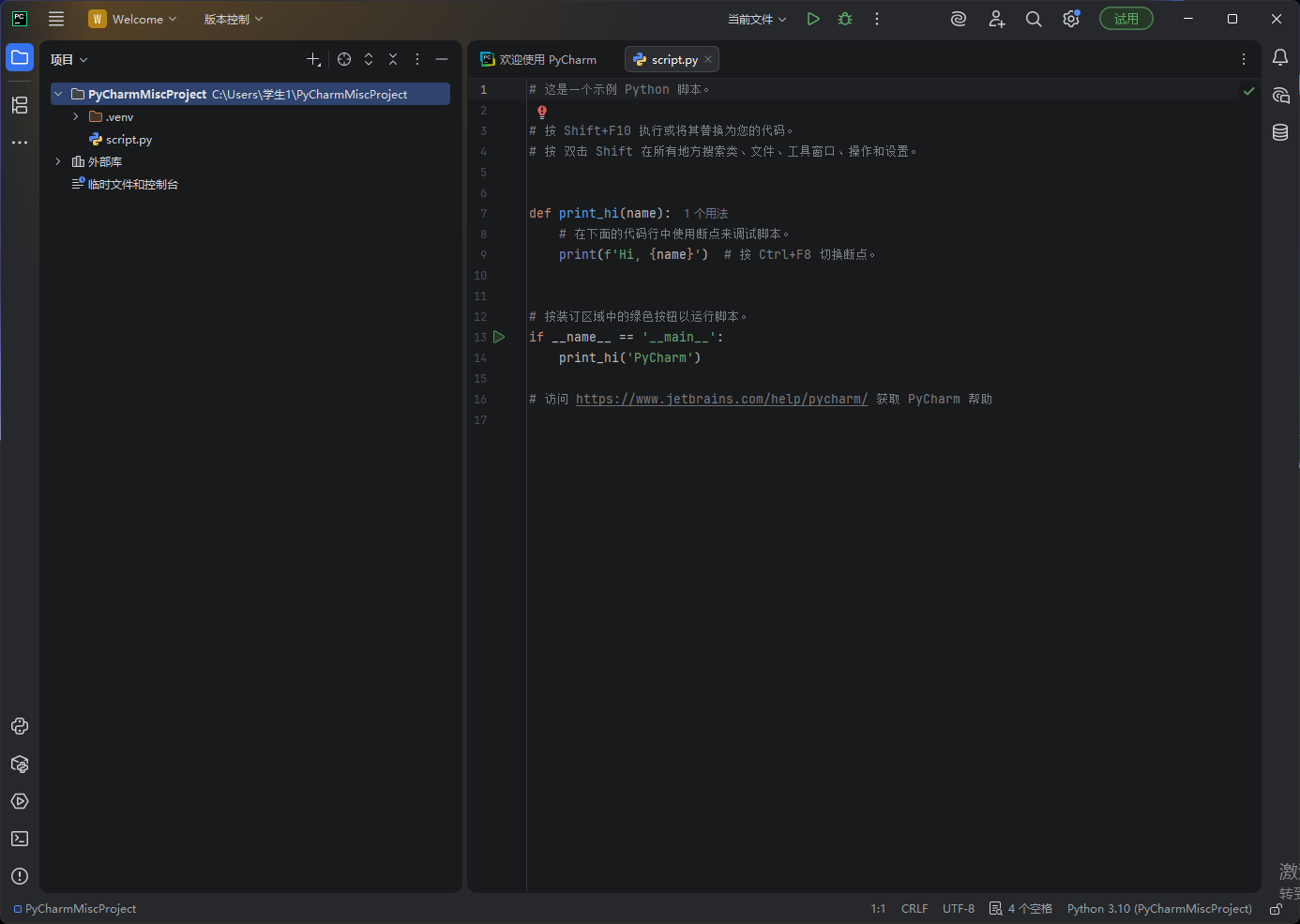The image size is (1300, 924).
Task: Click the 试用 trial button
Action: coord(1126,19)
